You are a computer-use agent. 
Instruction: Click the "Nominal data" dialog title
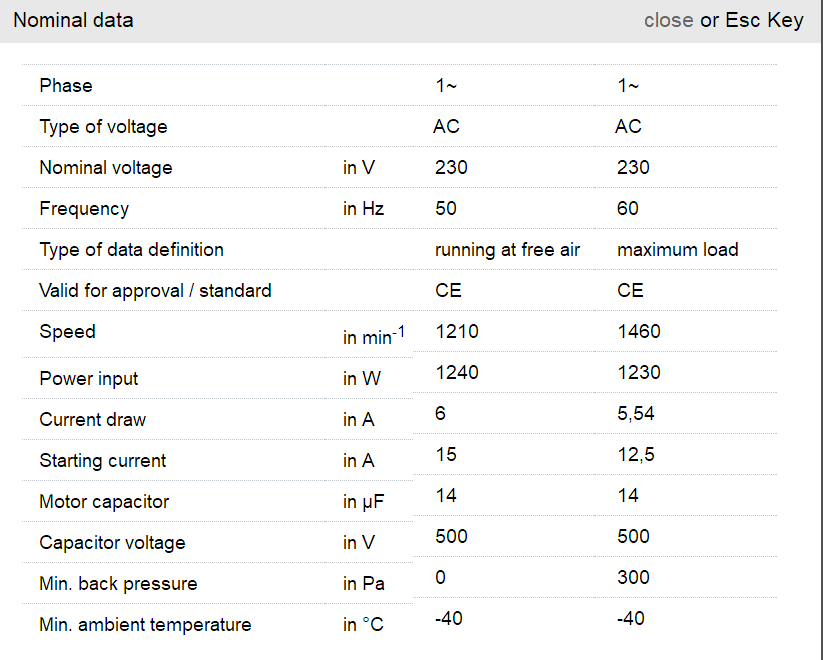73,20
